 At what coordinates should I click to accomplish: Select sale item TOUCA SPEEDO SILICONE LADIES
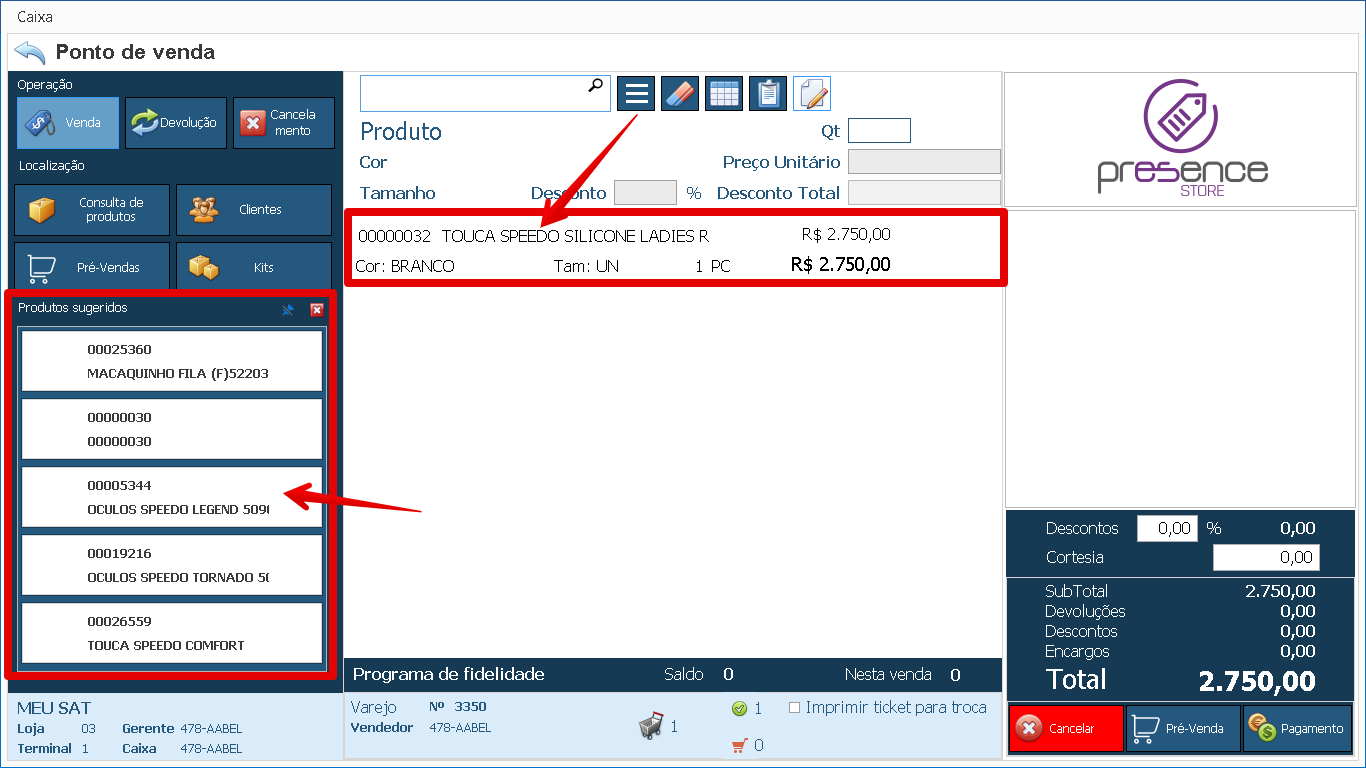(675, 250)
